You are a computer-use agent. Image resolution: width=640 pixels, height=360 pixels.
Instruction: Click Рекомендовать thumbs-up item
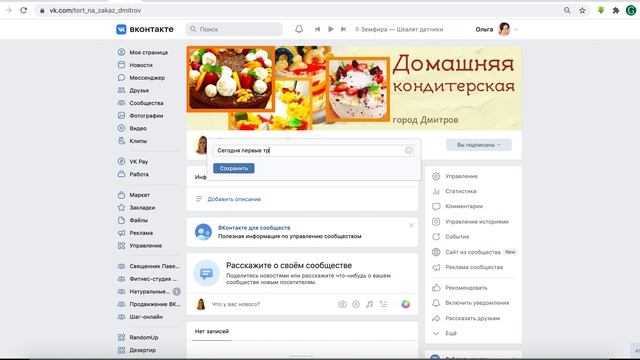466,288
